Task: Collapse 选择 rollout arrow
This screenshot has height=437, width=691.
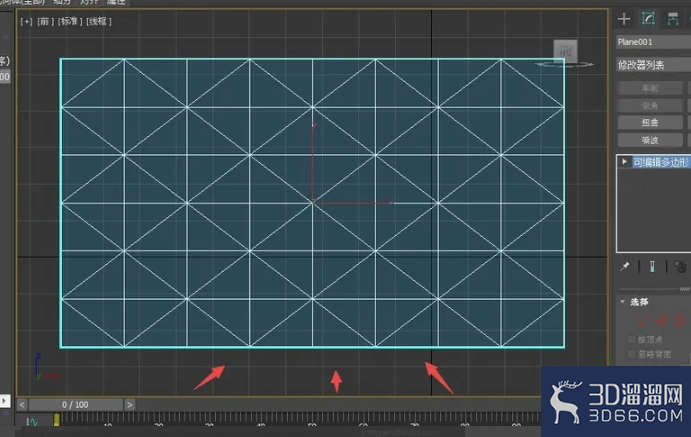Action: (623, 302)
